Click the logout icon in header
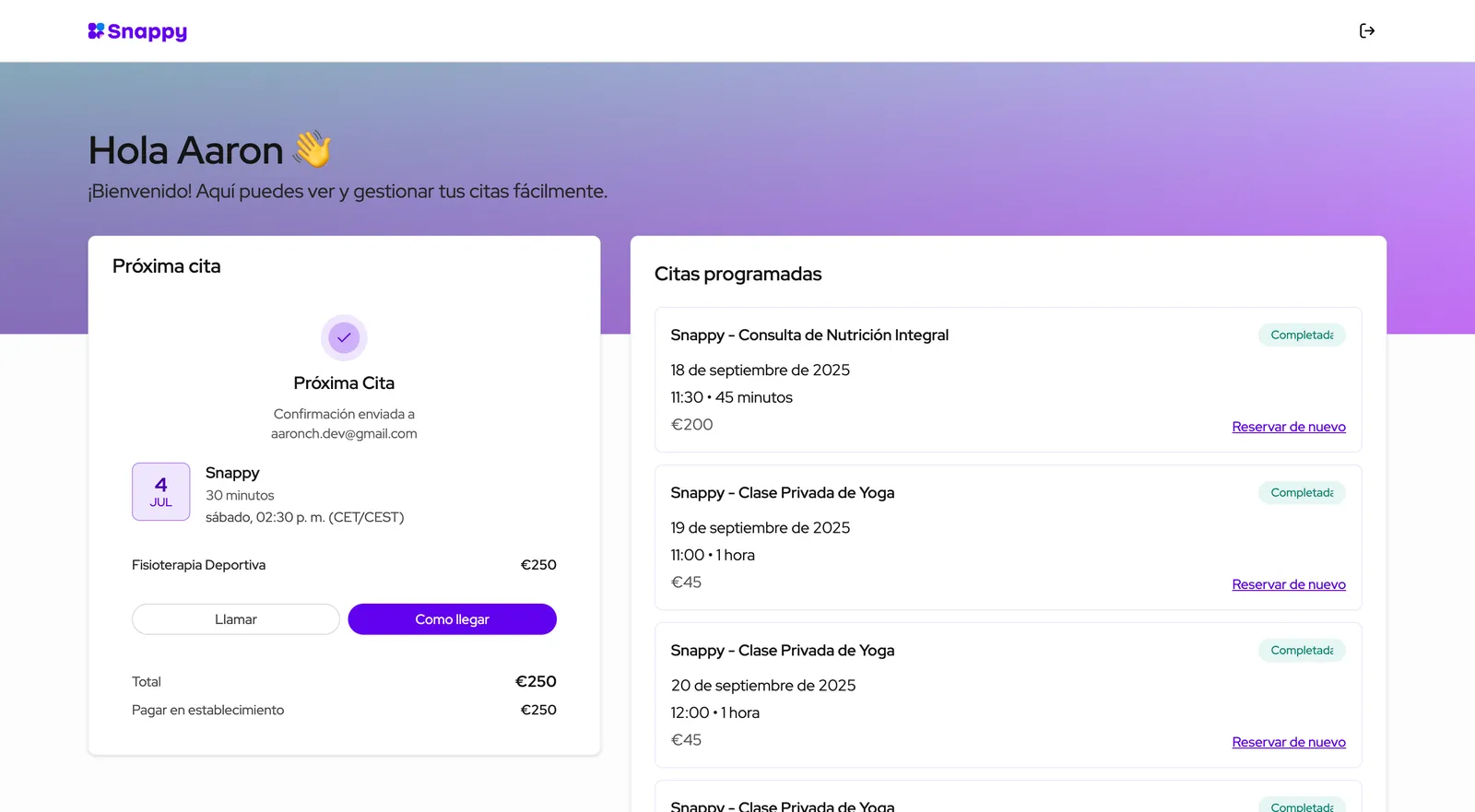1475x812 pixels. point(1367,30)
